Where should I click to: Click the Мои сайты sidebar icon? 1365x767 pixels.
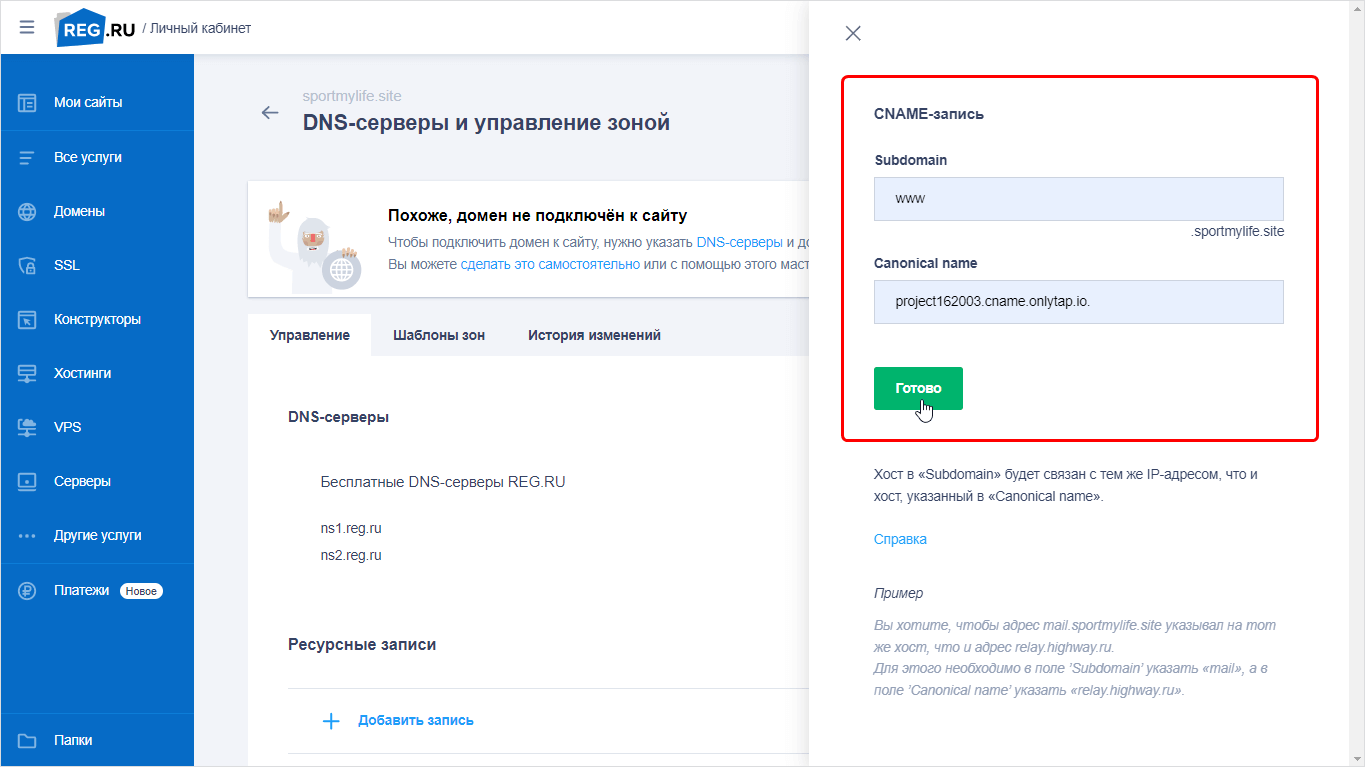[x=27, y=102]
